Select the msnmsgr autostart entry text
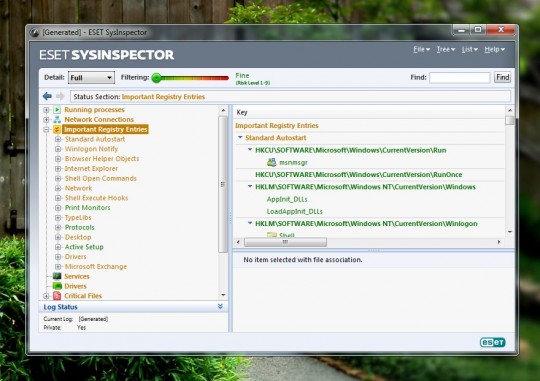Image resolution: width=540 pixels, height=381 pixels. 293,162
